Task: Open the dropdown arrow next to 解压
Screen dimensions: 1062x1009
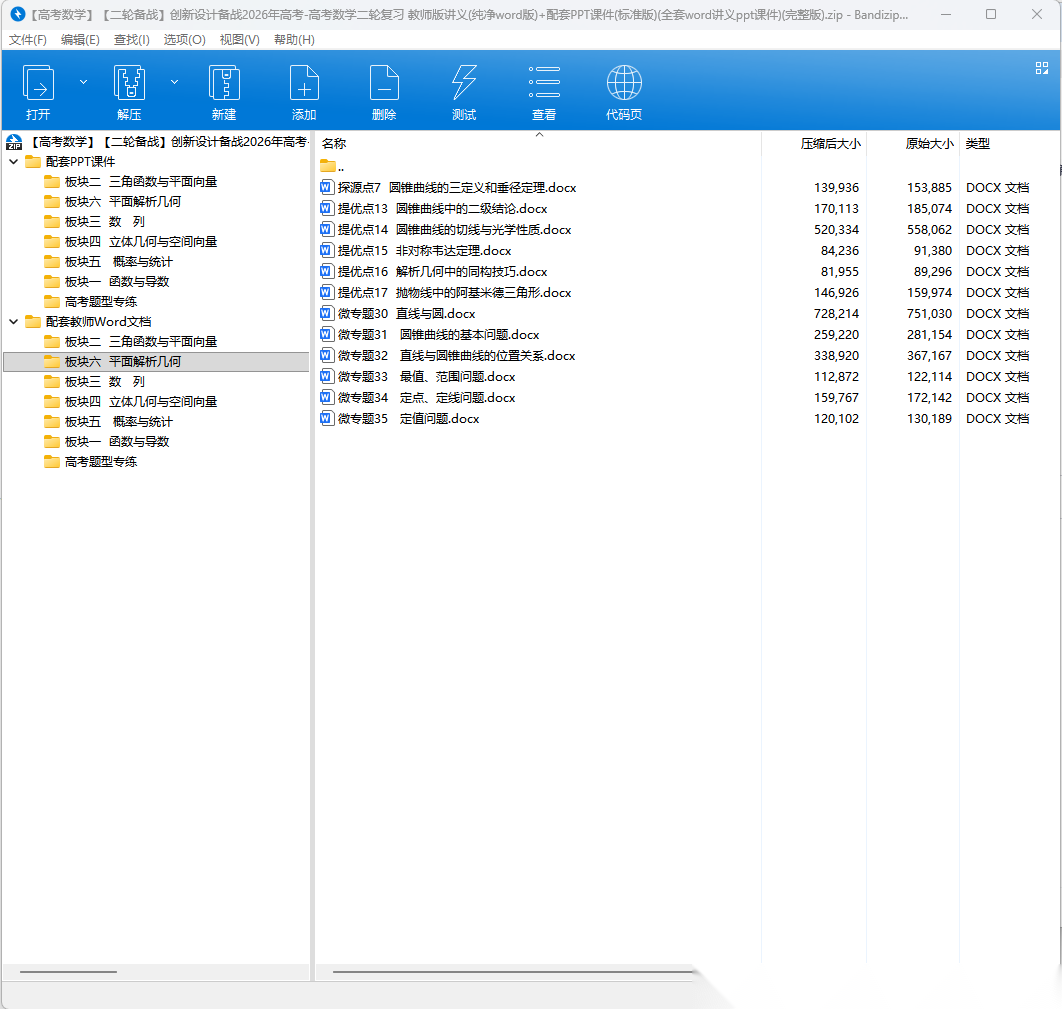Action: pyautogui.click(x=174, y=82)
